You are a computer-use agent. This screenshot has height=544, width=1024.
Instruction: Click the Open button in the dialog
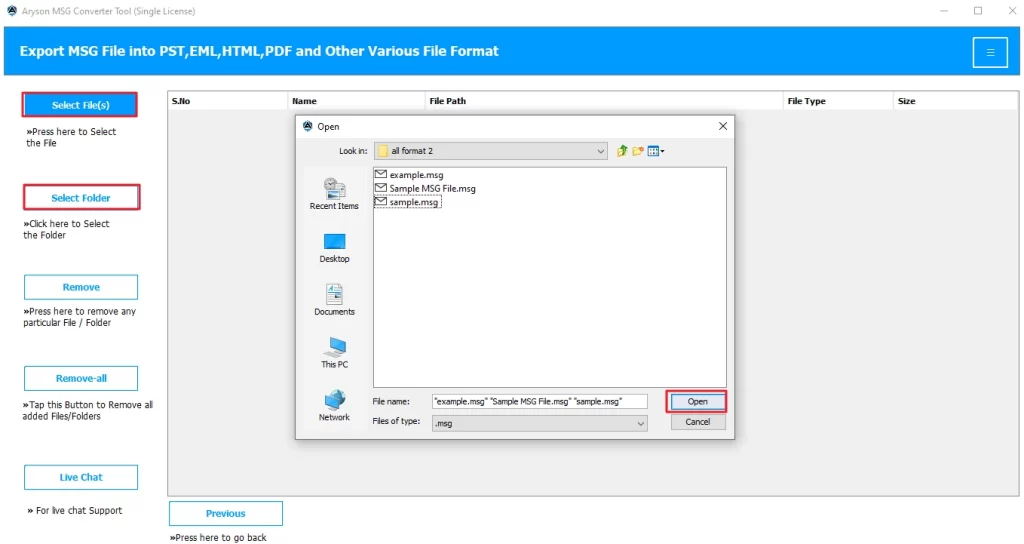[697, 402]
